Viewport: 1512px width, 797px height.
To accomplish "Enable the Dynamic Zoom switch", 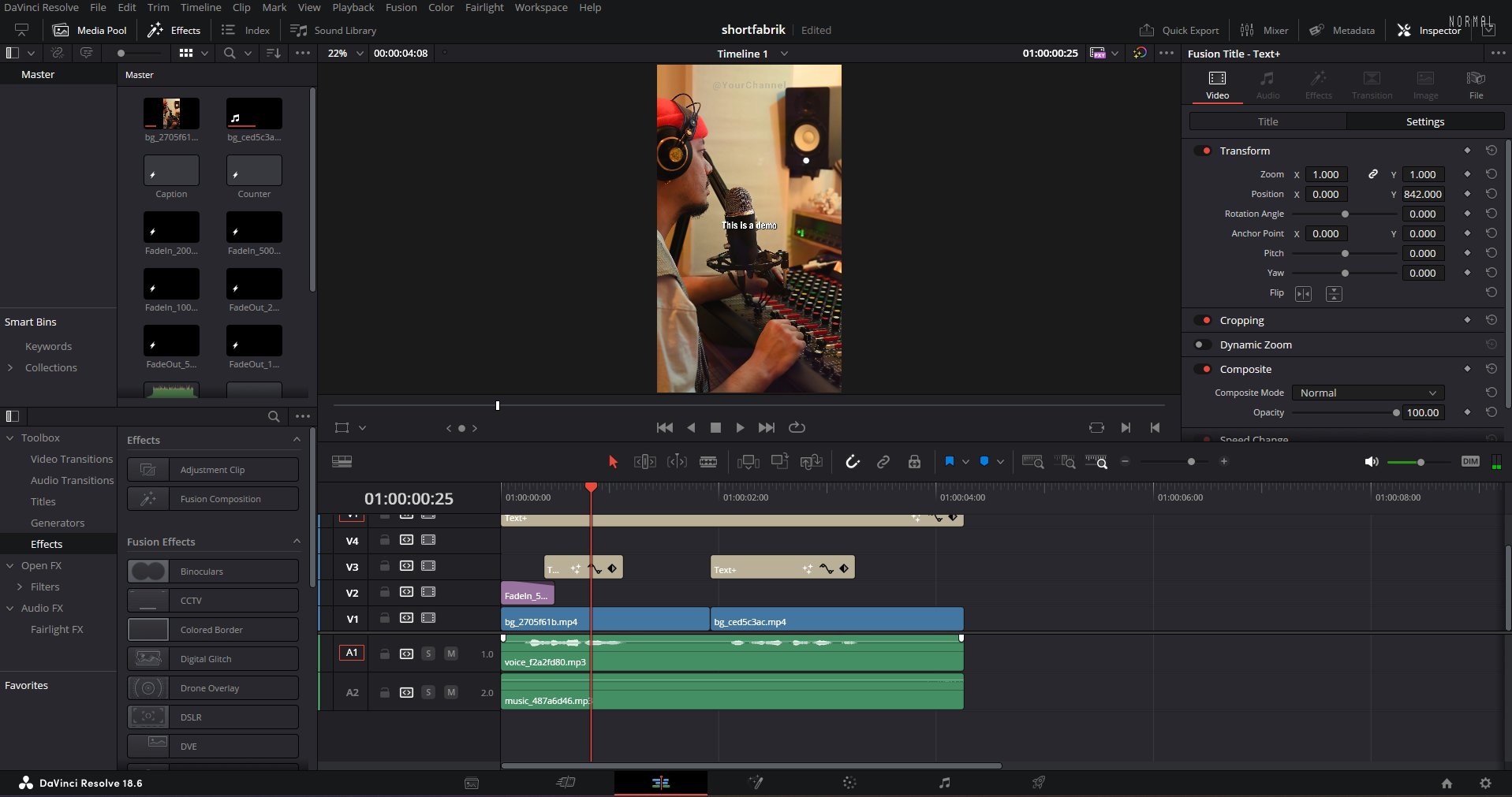I will 1203,344.
